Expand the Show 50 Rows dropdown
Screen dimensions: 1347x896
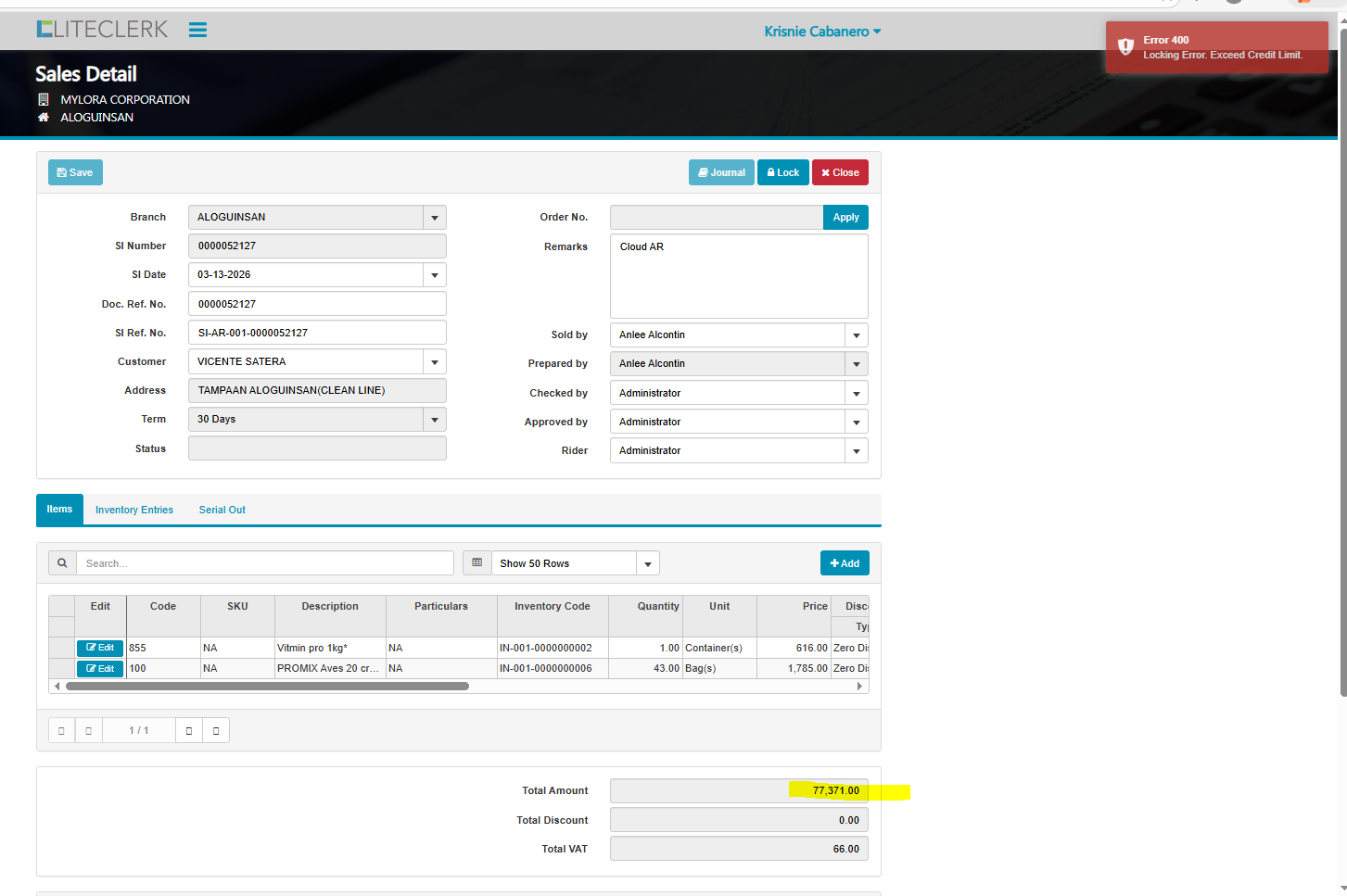click(x=648, y=563)
